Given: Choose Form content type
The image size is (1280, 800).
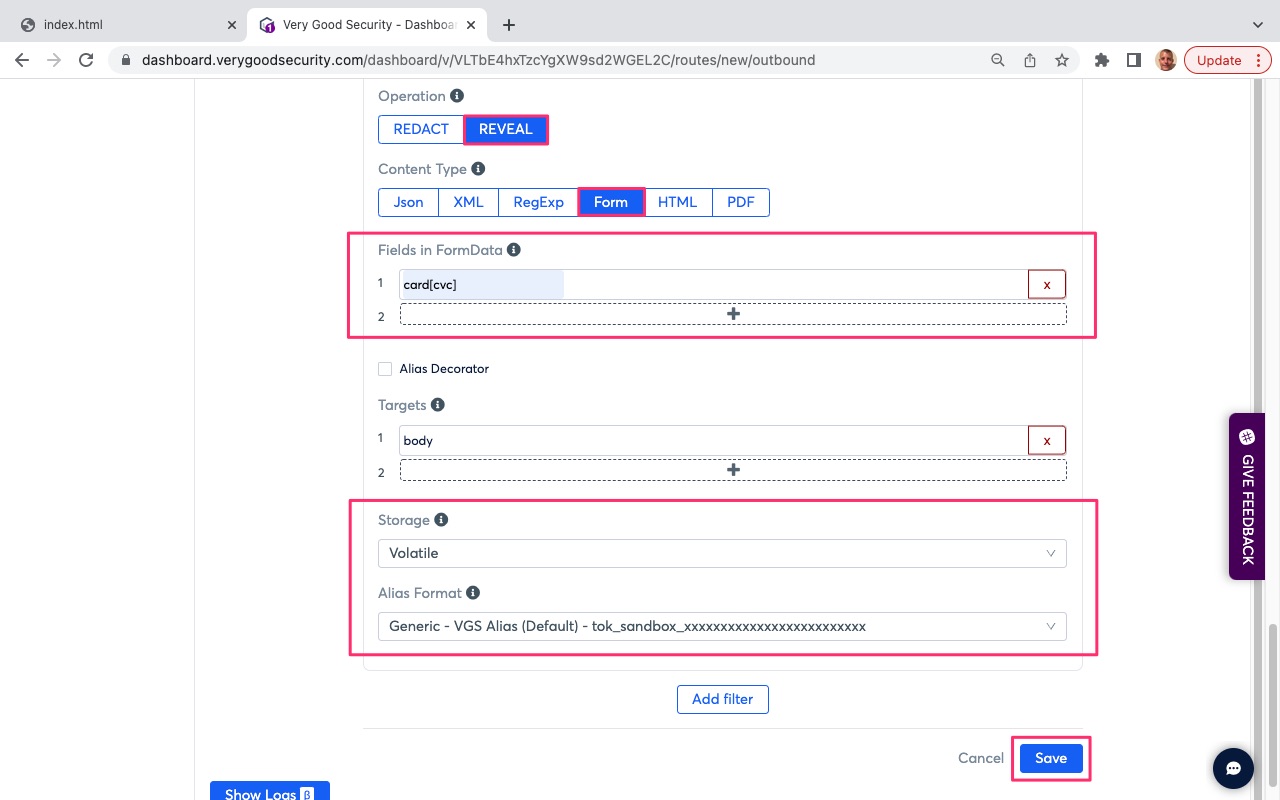Looking at the screenshot, I should pyautogui.click(x=611, y=202).
